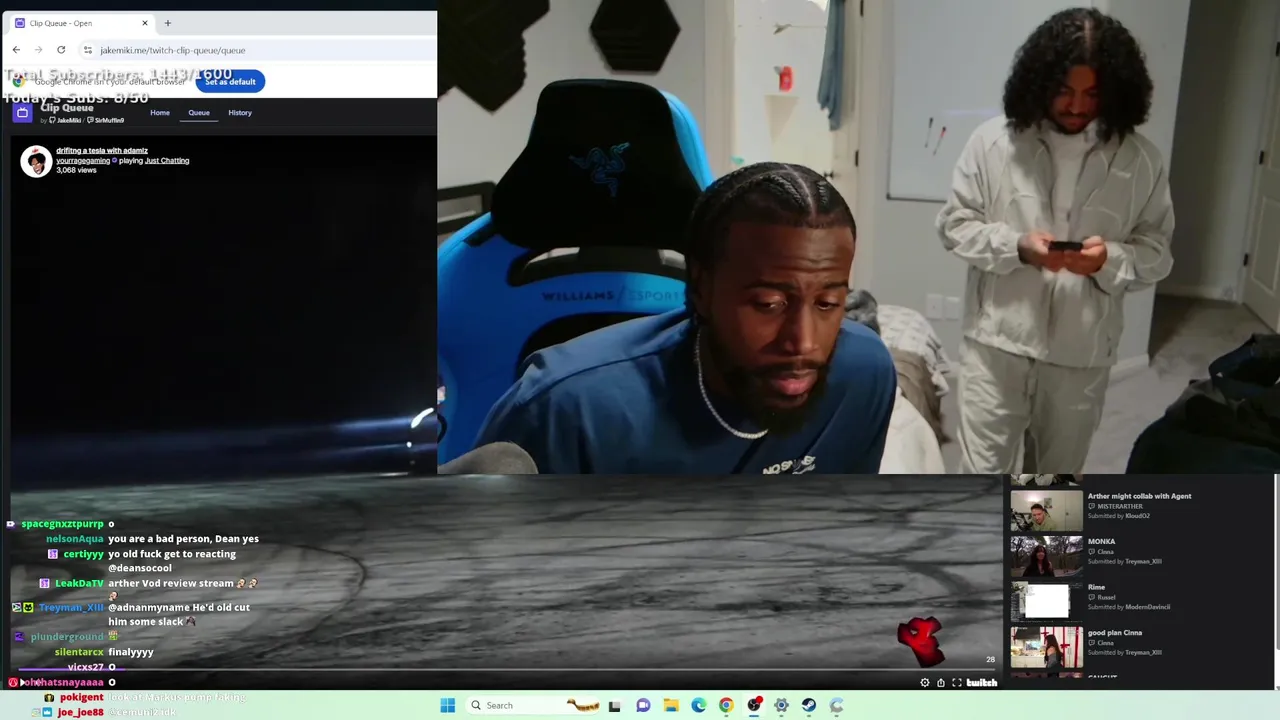
Task: Click Russel channel name in queue
Action: click(x=1106, y=597)
